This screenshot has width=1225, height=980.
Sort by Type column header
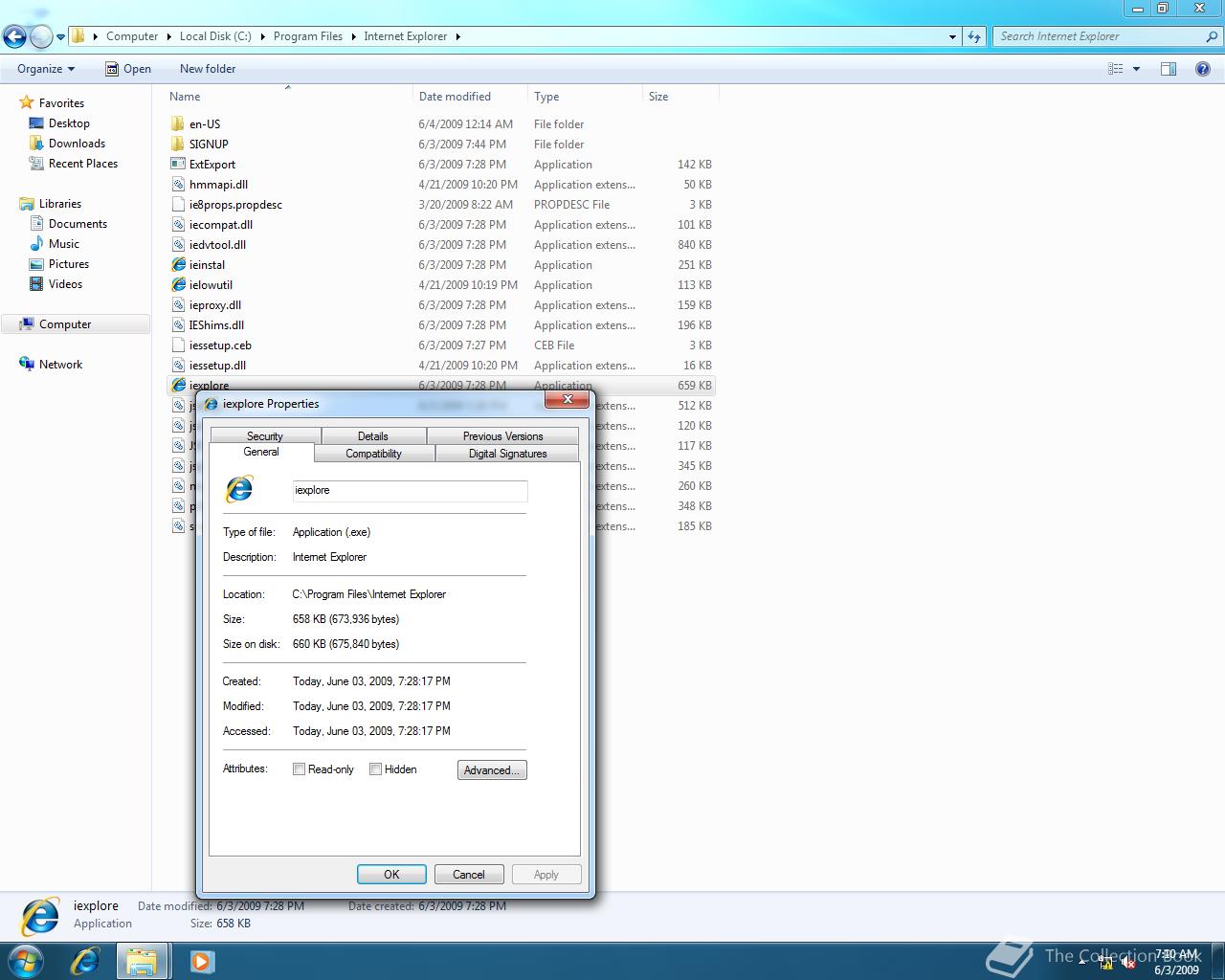[x=585, y=97]
